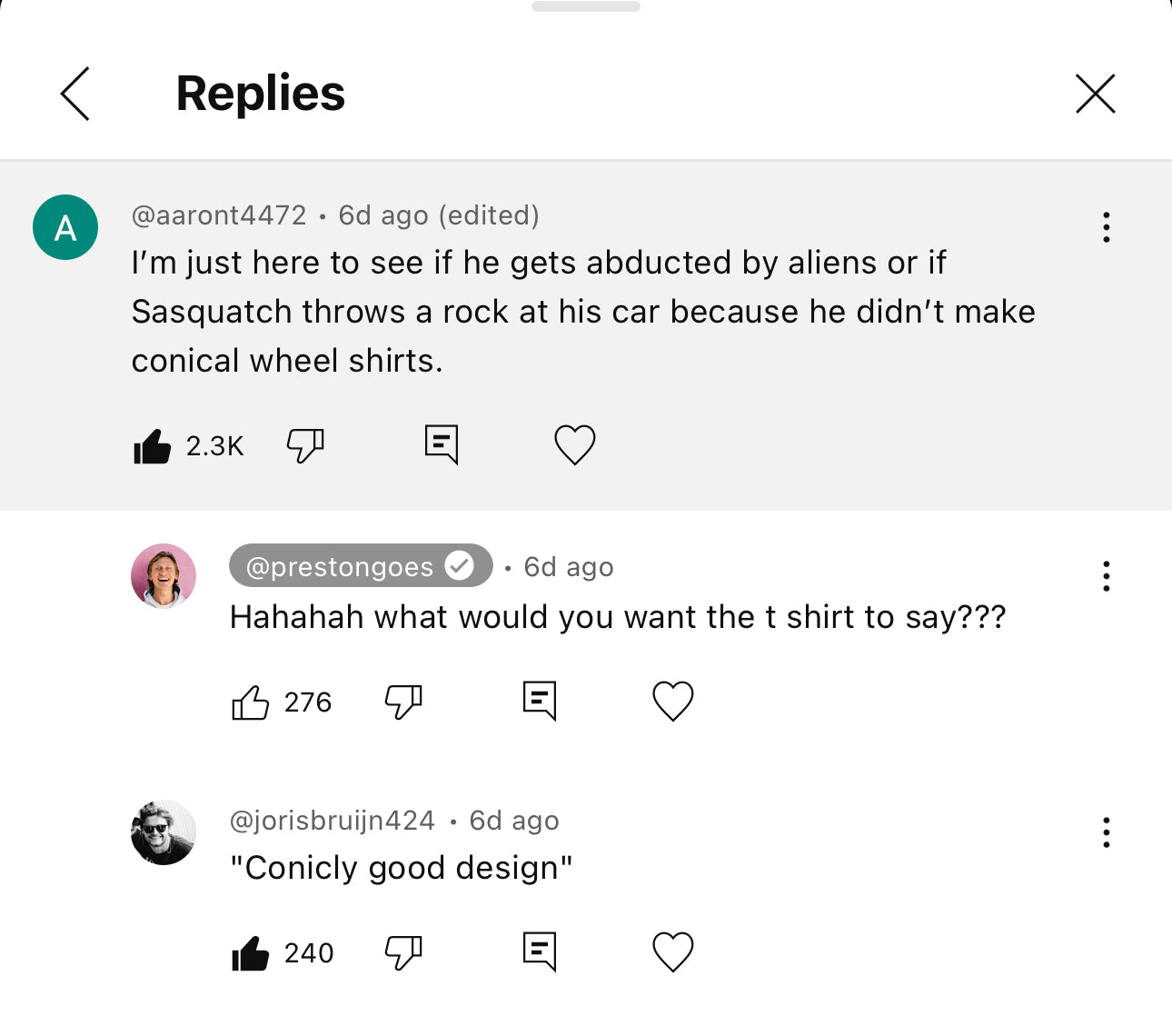
Task: Heart the "Conicly good design" reply
Action: point(672,951)
